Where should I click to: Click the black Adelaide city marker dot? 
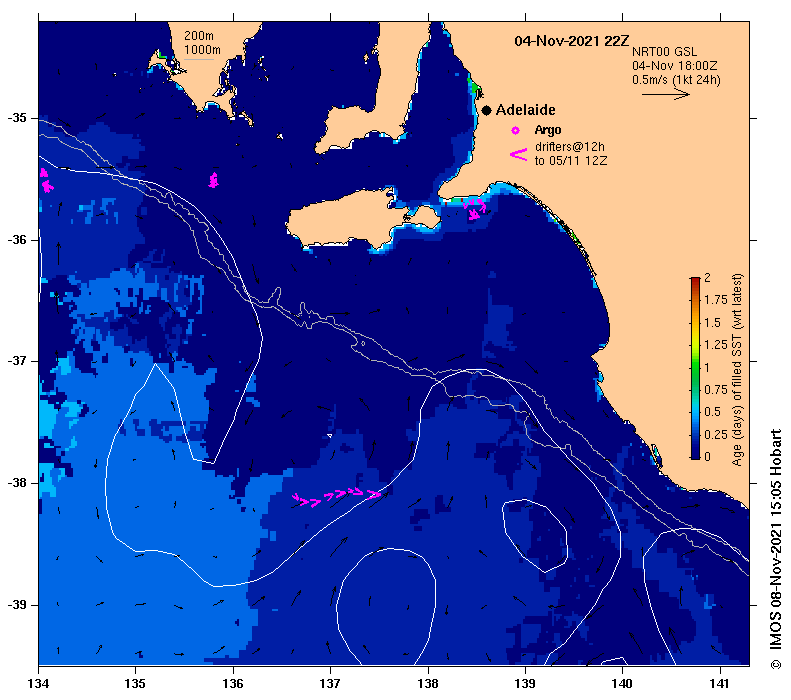(486, 110)
